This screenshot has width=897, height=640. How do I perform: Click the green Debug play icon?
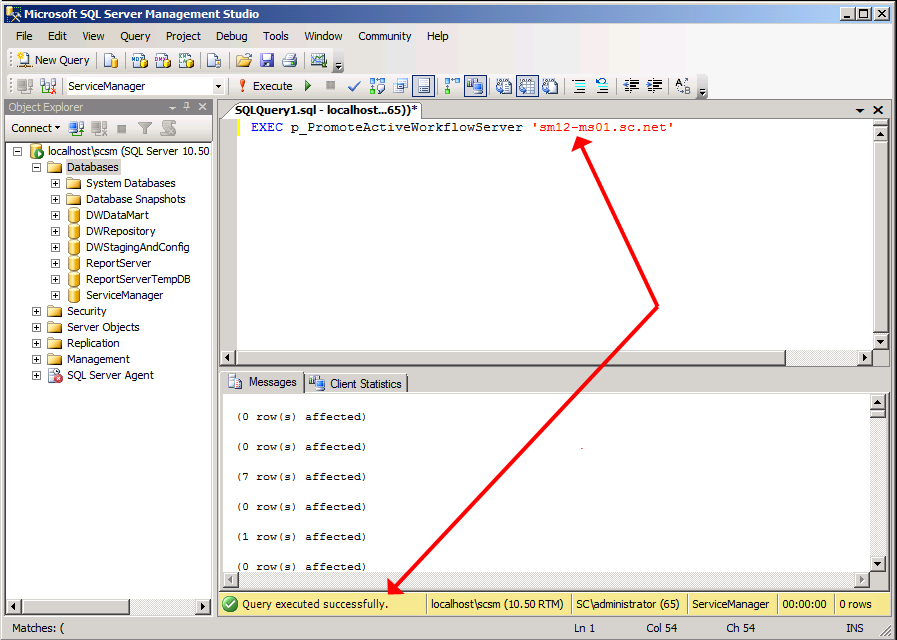point(308,86)
